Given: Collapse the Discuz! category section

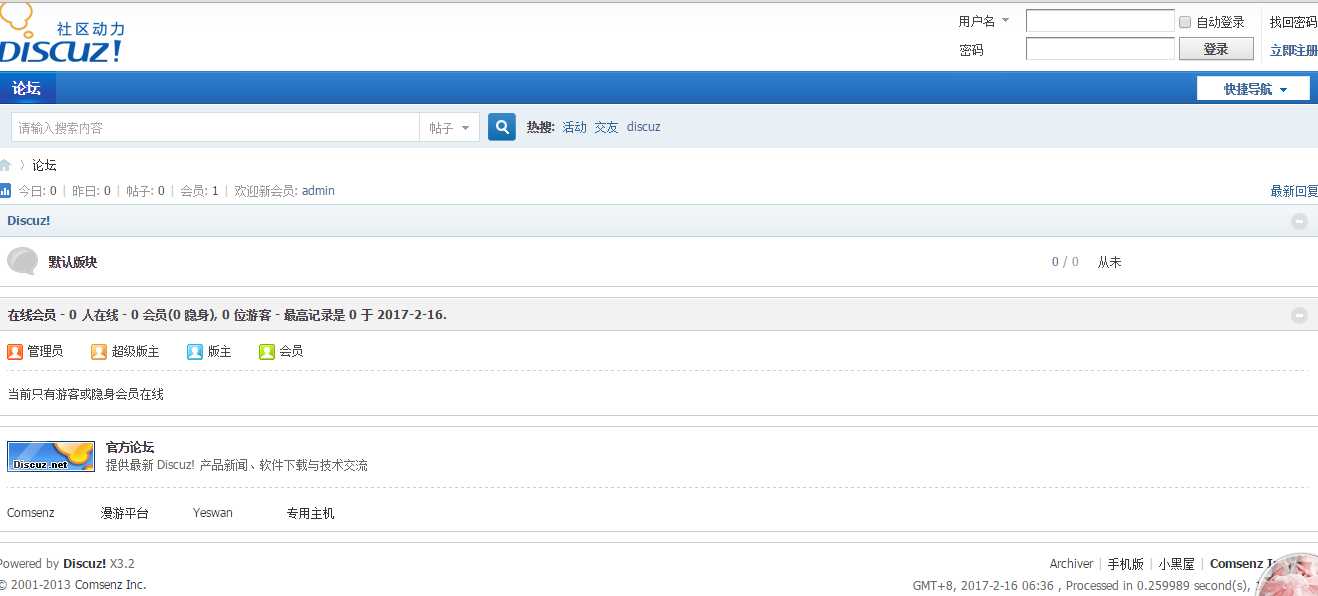Looking at the screenshot, I should 1299,221.
